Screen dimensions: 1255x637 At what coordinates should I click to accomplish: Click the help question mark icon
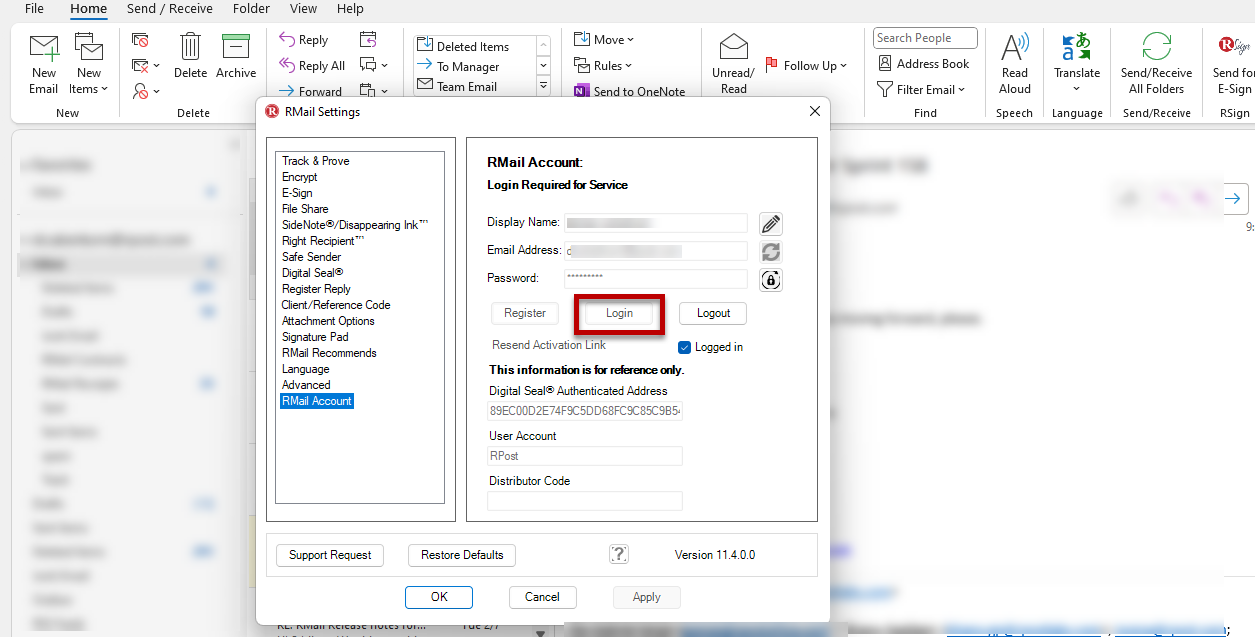619,554
